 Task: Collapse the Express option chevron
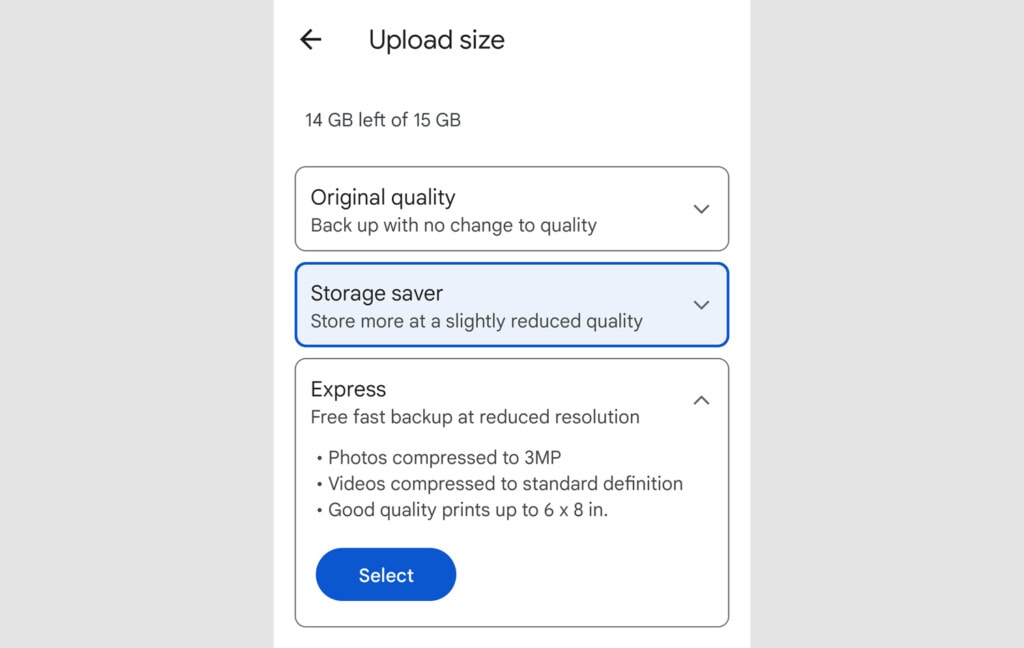pyautogui.click(x=701, y=400)
